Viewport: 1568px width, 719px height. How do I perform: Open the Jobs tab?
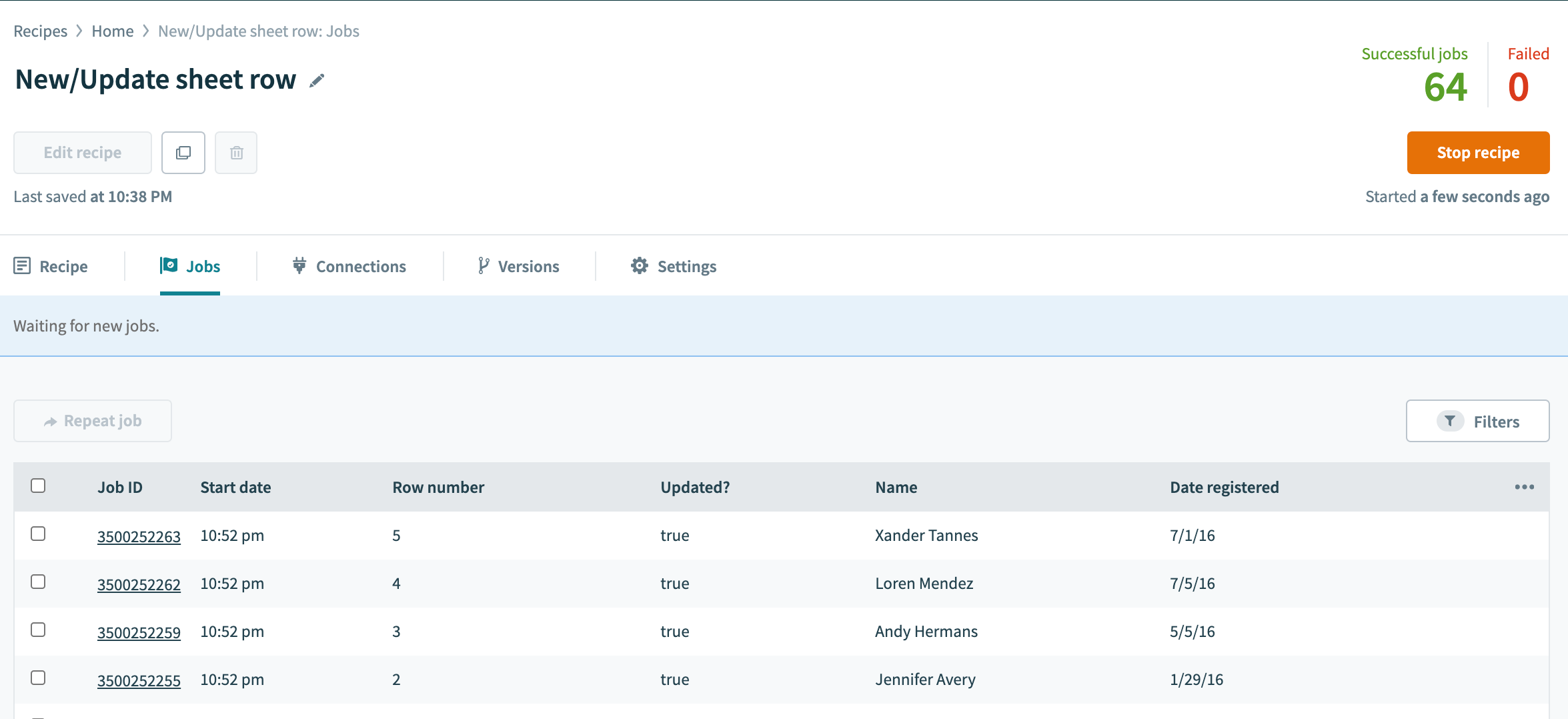click(190, 266)
